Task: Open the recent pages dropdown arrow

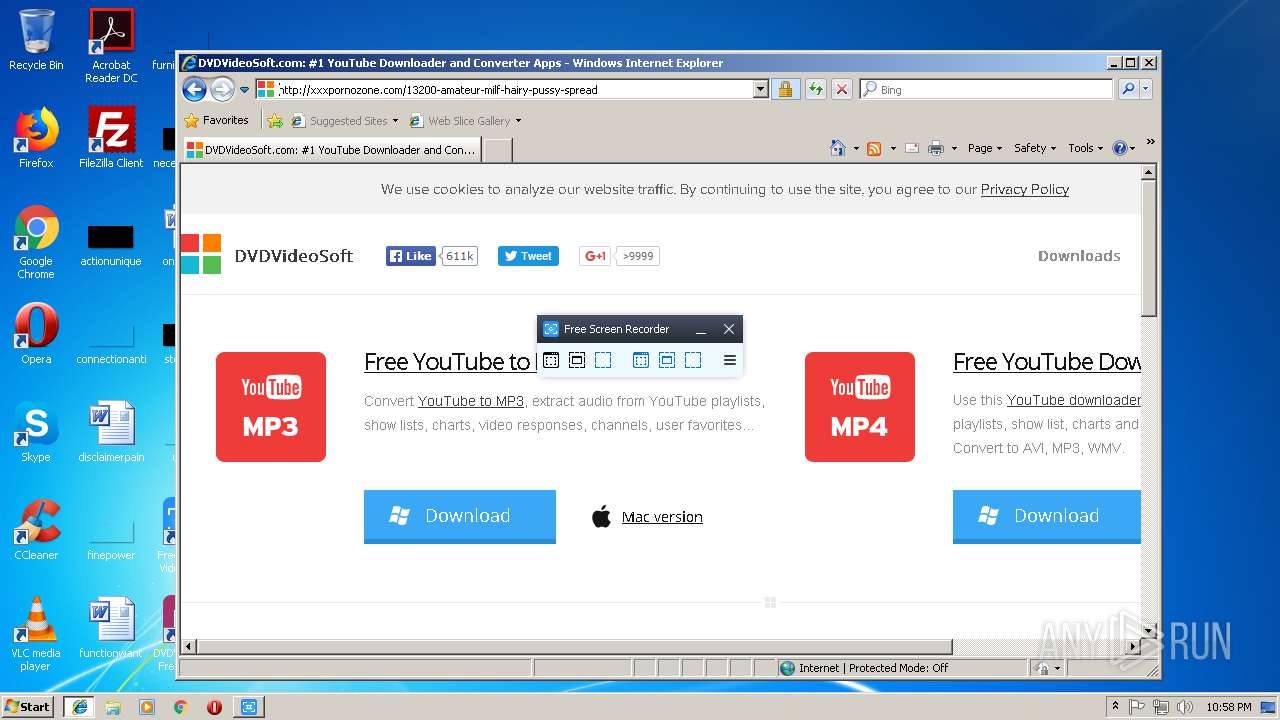Action: click(244, 90)
